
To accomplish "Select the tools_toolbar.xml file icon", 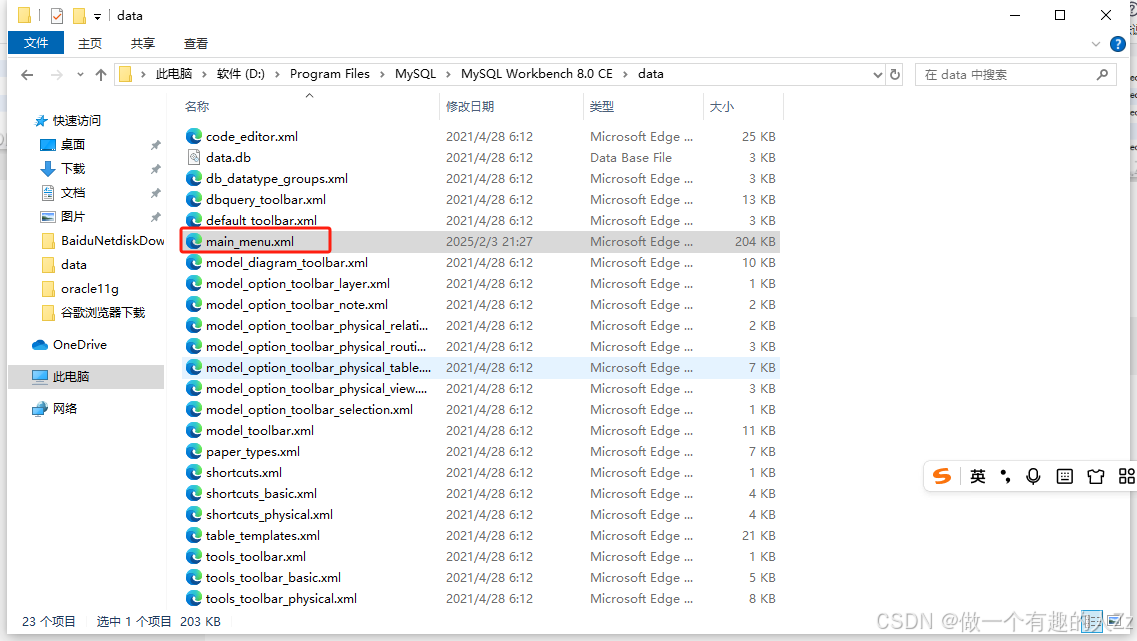I will [x=194, y=557].
